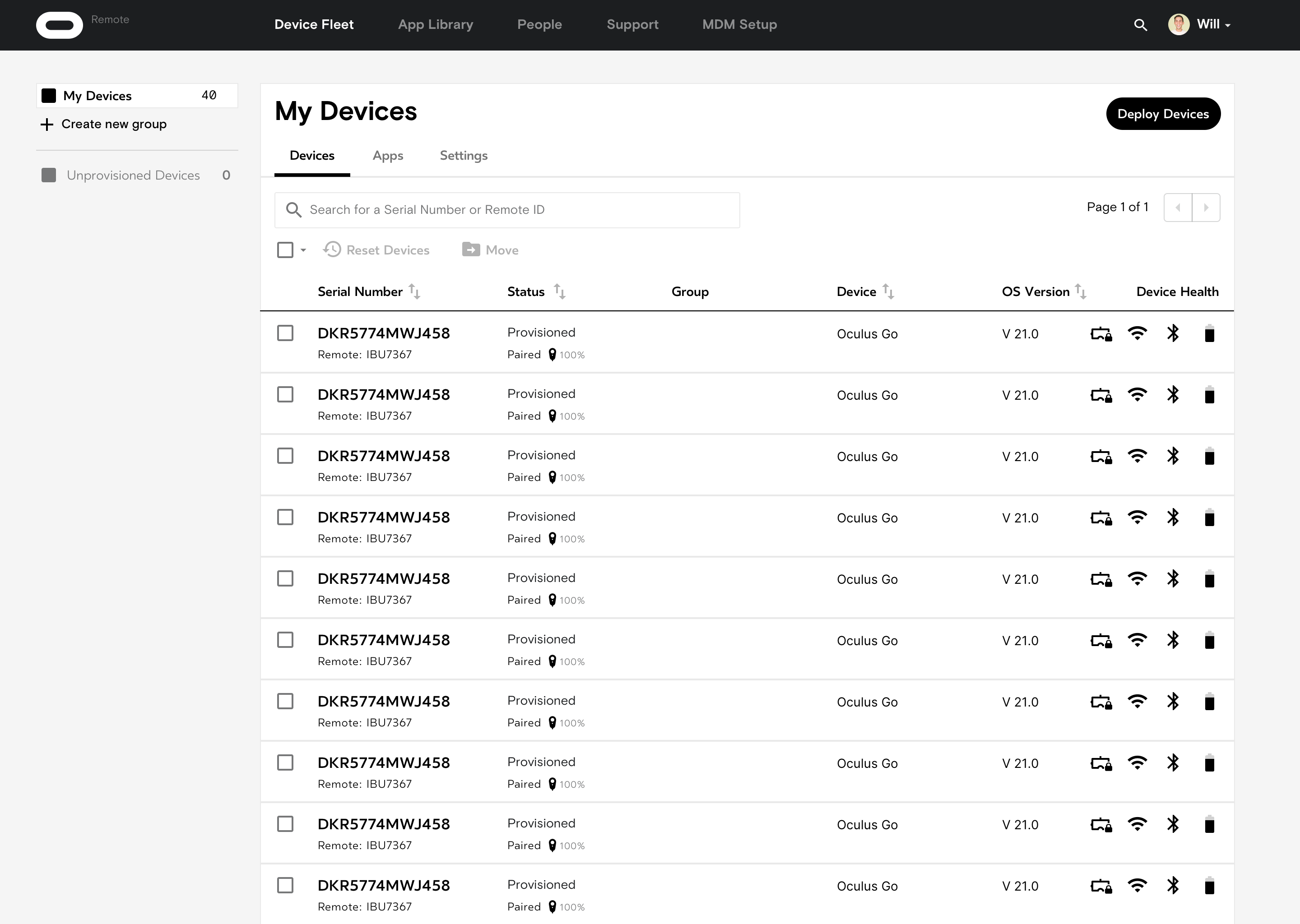The height and width of the screenshot is (924, 1300).
Task: Toggle the select-all checkbox above table
Action: pos(285,250)
